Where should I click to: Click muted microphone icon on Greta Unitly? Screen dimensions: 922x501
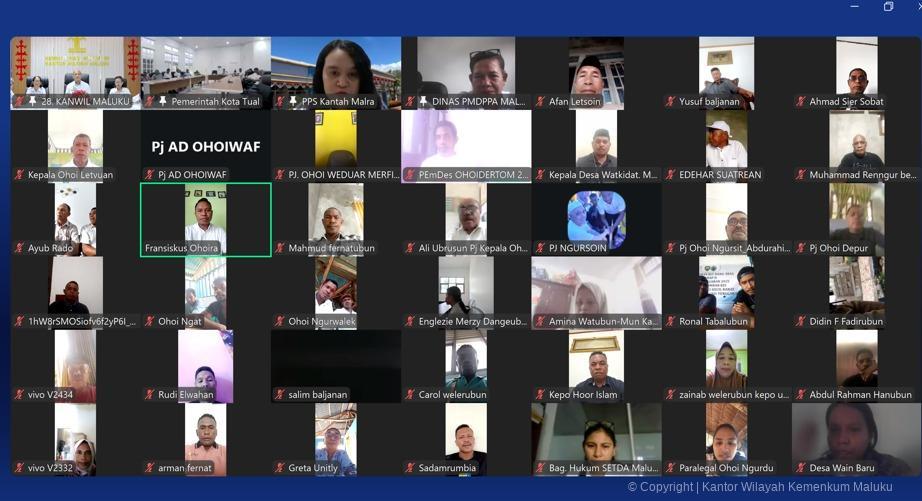click(279, 468)
